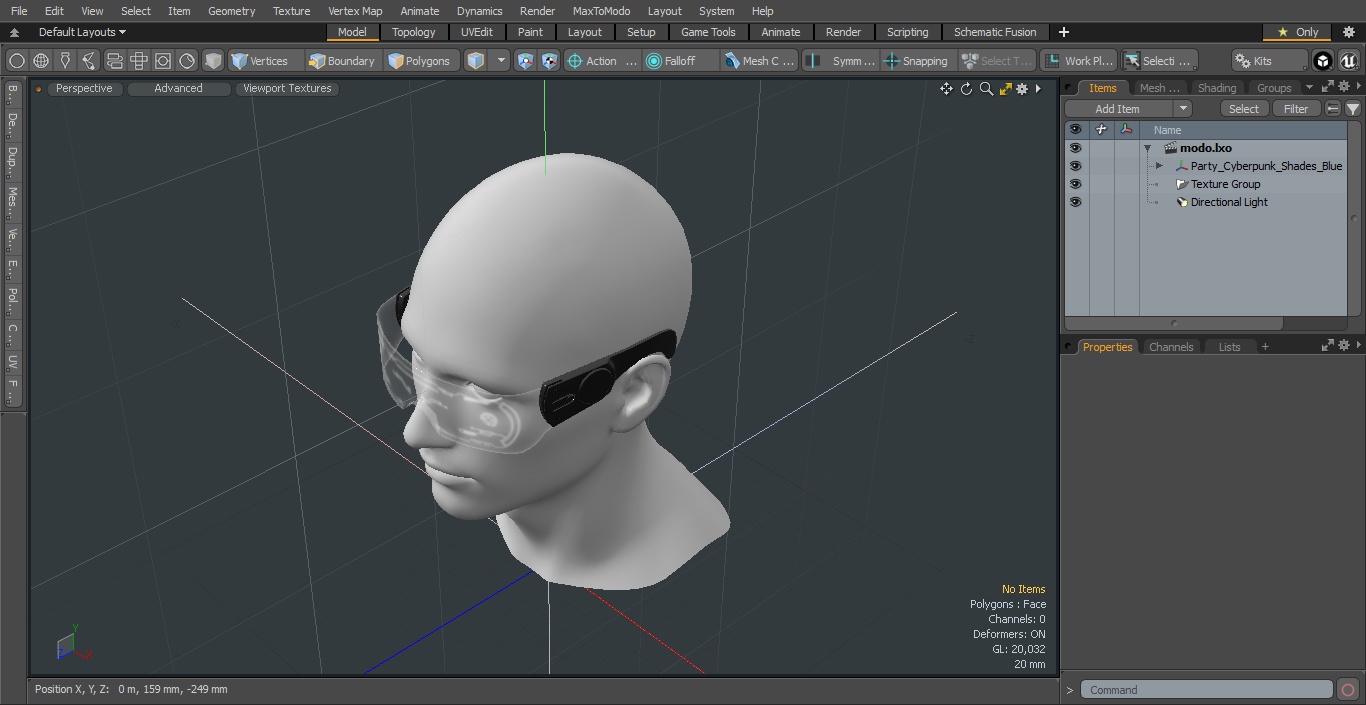Viewport: 1366px width, 705px height.
Task: Toggle the Only star button
Action: click(1298, 32)
